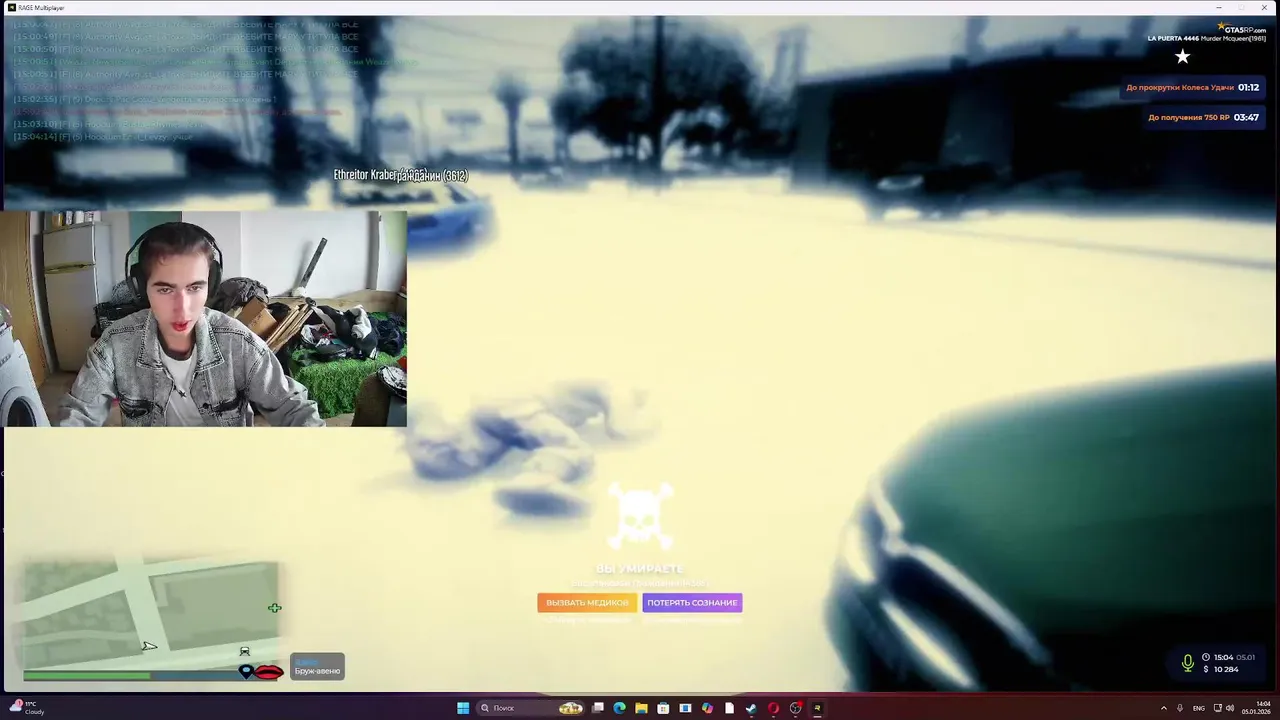Open the system tray volume icon
Viewport: 1280px width, 720px height.
coord(1230,708)
